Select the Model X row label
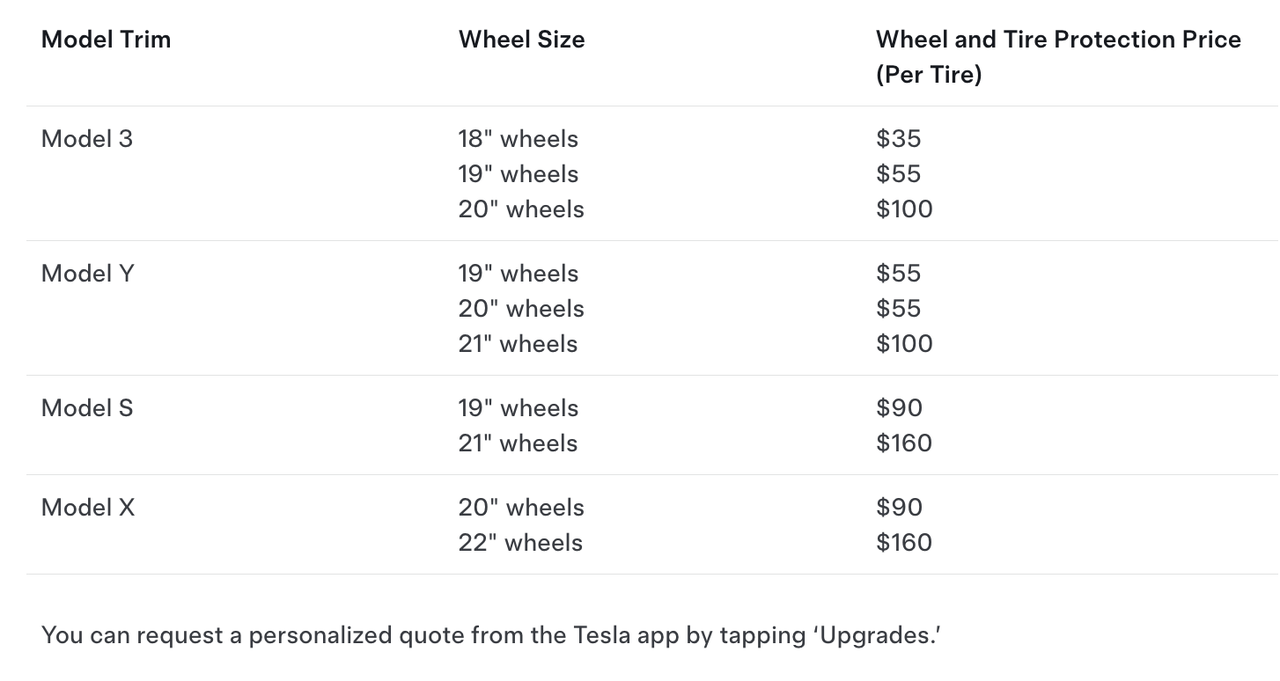The height and width of the screenshot is (681, 1280). point(88,507)
